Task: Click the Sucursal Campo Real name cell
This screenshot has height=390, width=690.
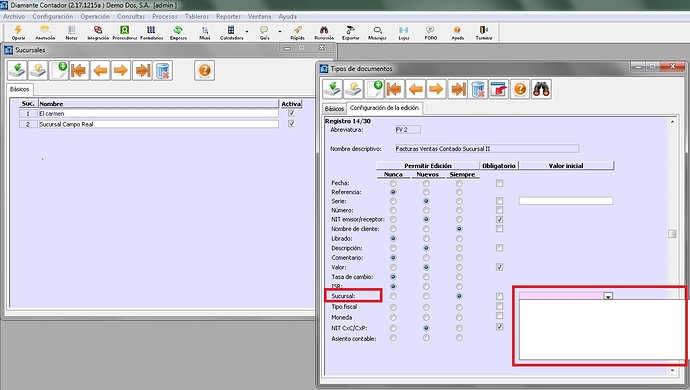Action: [158, 124]
